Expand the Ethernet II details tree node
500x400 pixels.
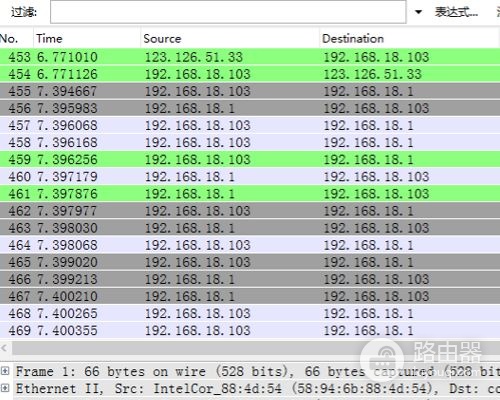5,388
